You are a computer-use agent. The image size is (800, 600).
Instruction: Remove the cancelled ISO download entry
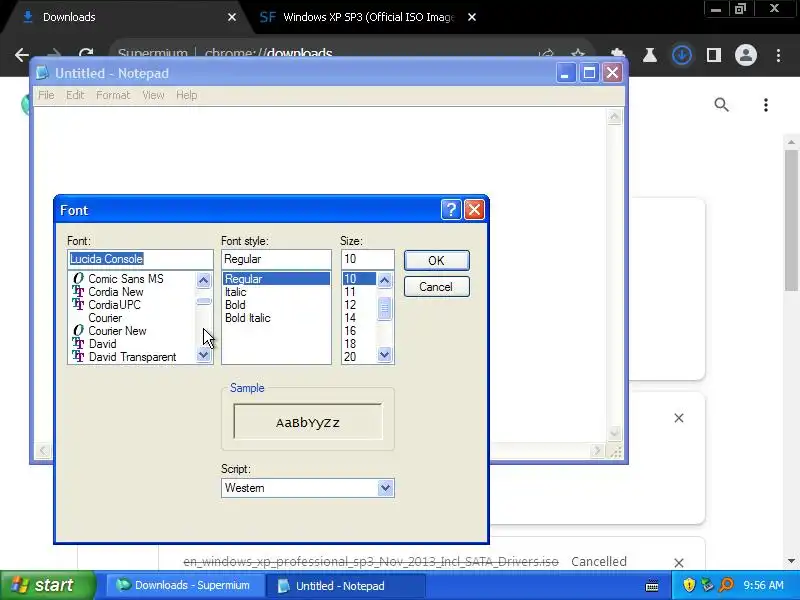tap(679, 562)
